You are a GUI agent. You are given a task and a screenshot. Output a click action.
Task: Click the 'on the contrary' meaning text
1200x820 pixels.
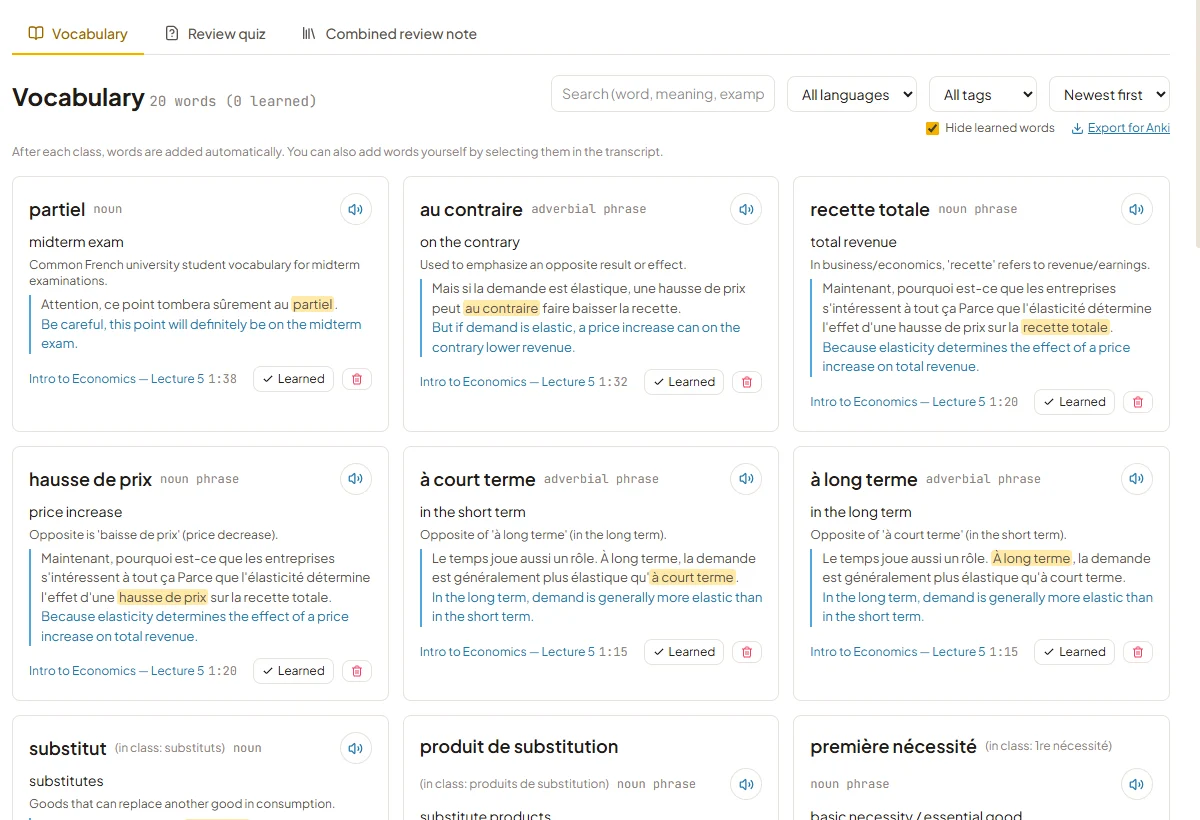470,242
